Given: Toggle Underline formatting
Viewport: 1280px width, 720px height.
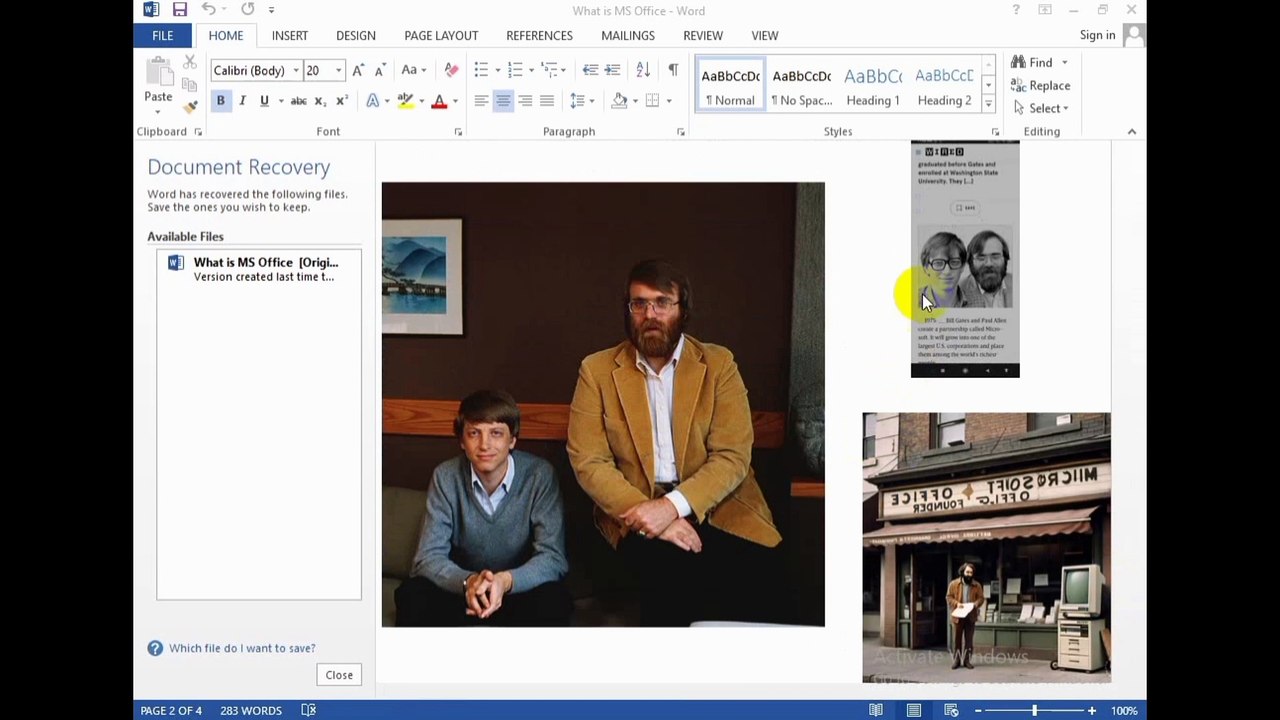Looking at the screenshot, I should pos(264,101).
